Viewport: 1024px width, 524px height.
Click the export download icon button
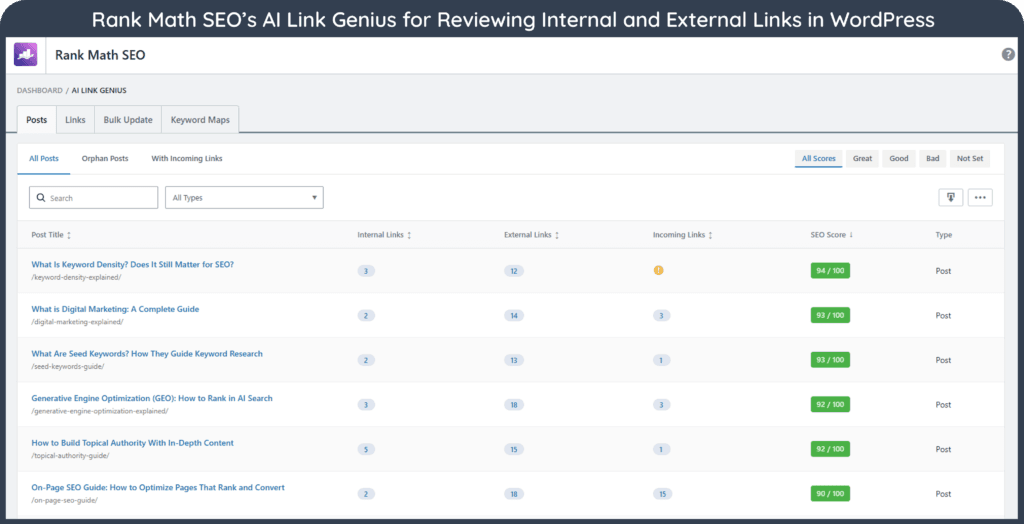coord(951,197)
